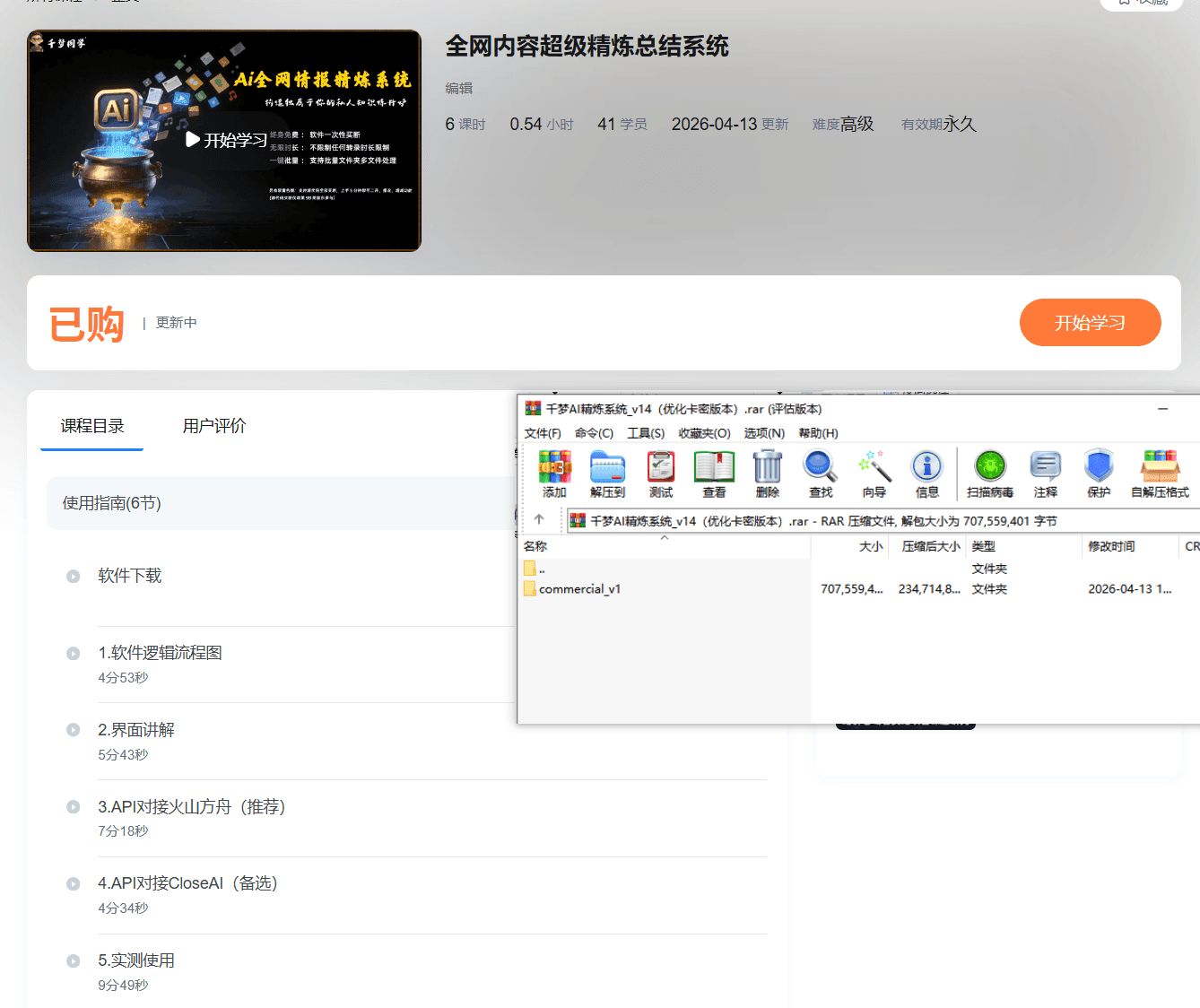Click the 编辑 link under course title
The width and height of the screenshot is (1200, 1008).
click(x=458, y=88)
